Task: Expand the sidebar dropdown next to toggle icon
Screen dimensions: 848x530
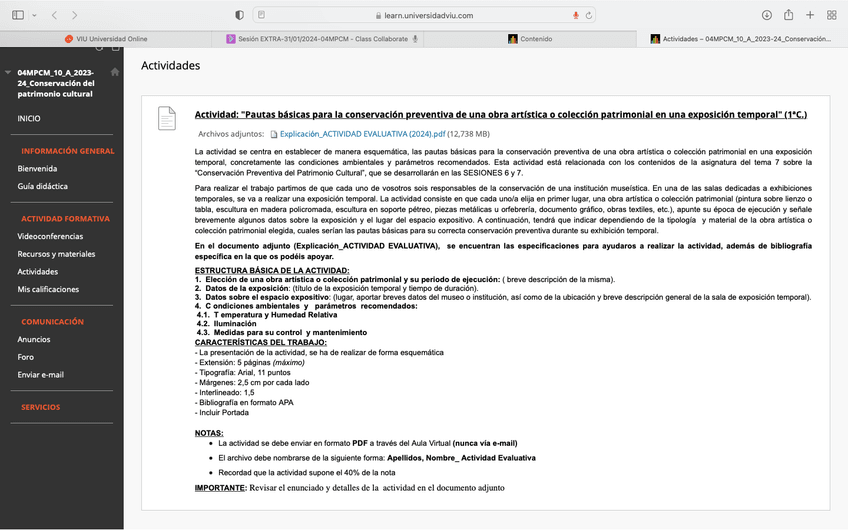Action: pos(33,15)
